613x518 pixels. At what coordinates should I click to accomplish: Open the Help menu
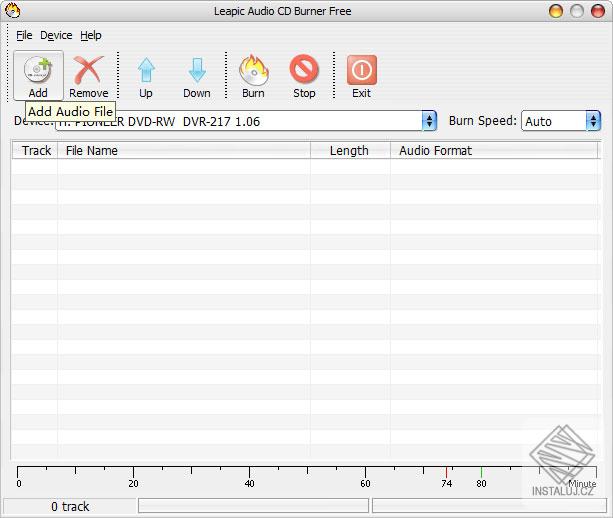click(x=91, y=35)
